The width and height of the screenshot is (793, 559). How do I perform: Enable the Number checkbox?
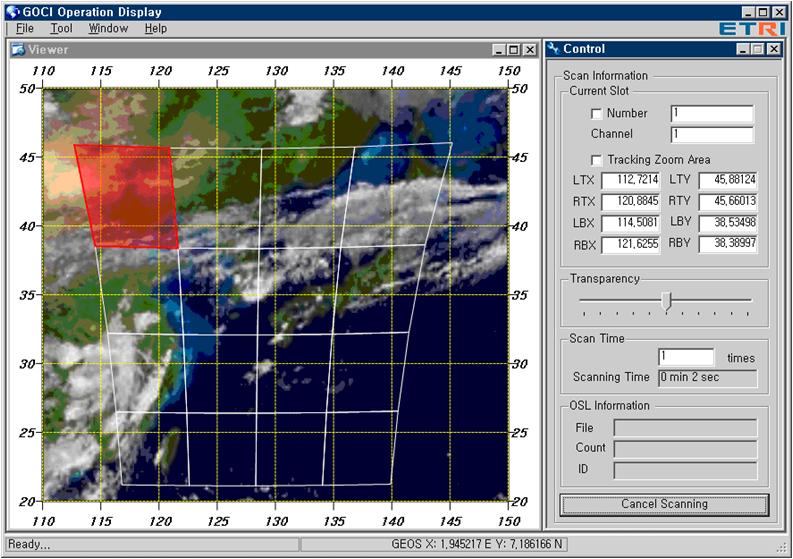pos(597,114)
